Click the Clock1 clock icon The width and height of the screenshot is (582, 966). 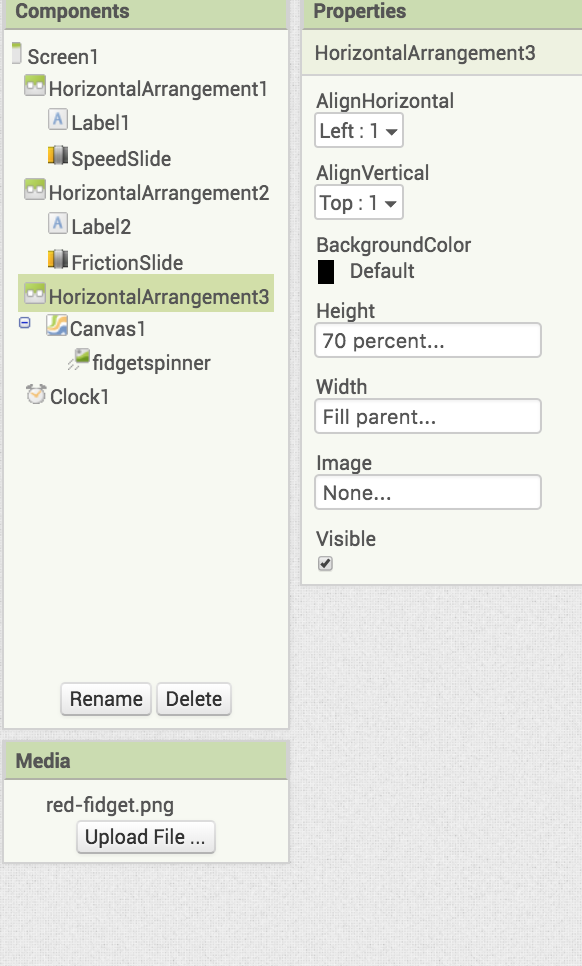pos(36,394)
